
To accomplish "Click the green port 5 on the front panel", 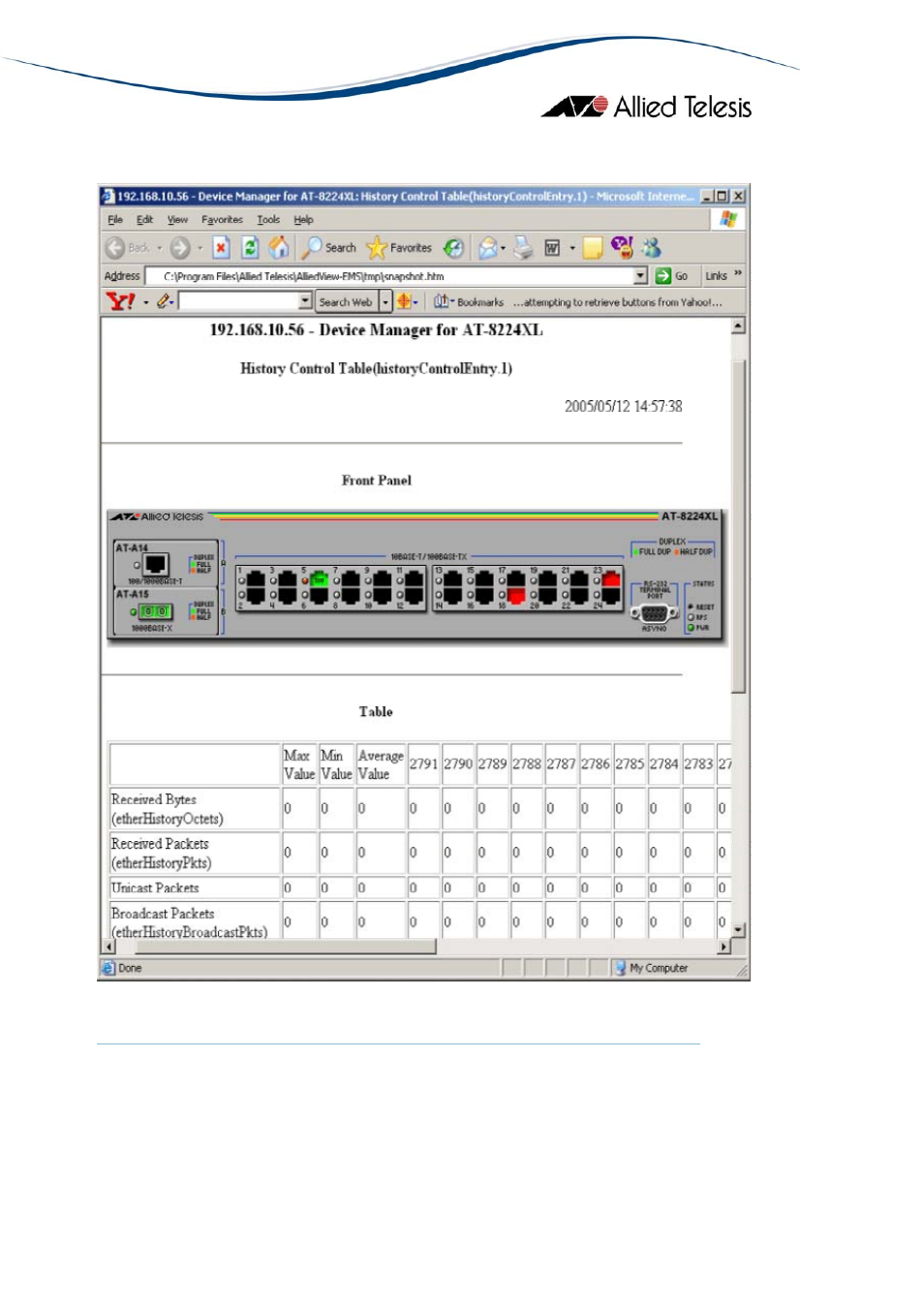I will 320,579.
